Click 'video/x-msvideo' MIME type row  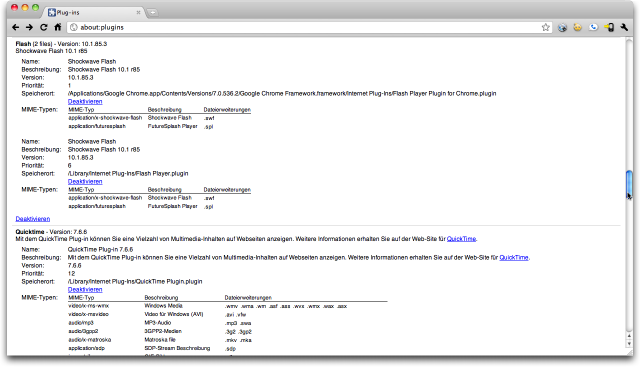pyautogui.click(x=89, y=314)
